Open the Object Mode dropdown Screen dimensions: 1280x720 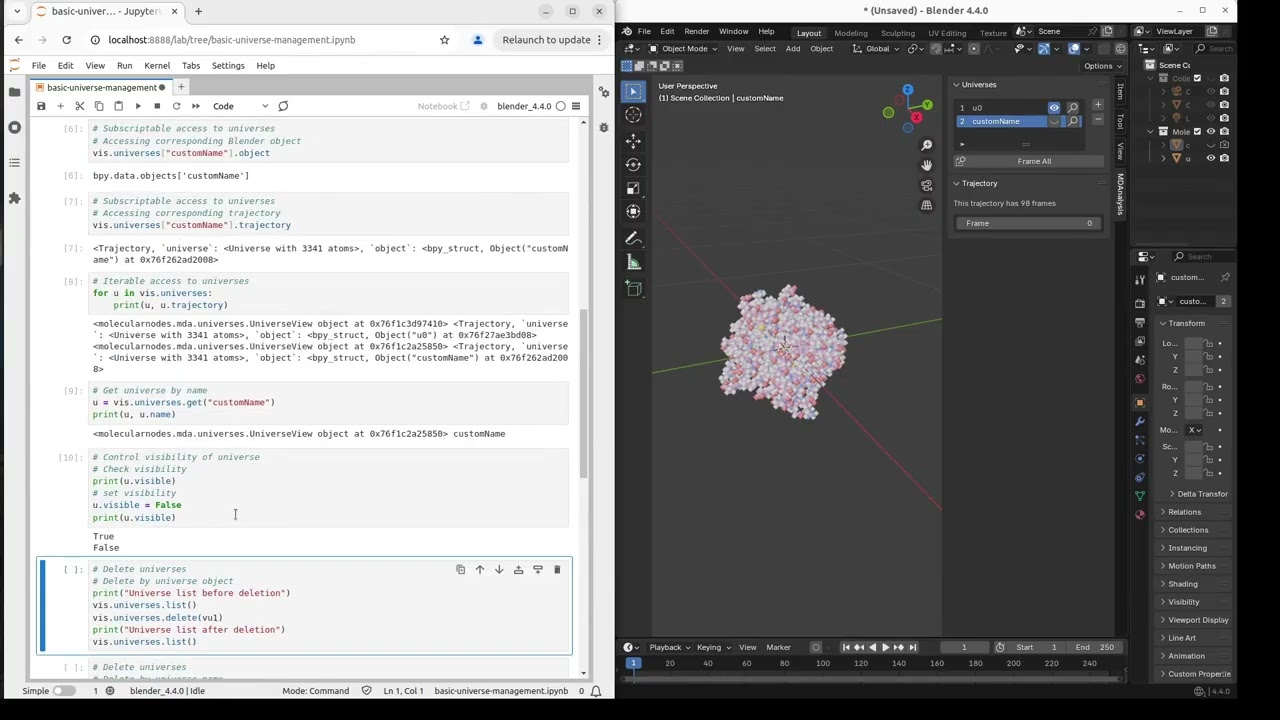point(685,48)
